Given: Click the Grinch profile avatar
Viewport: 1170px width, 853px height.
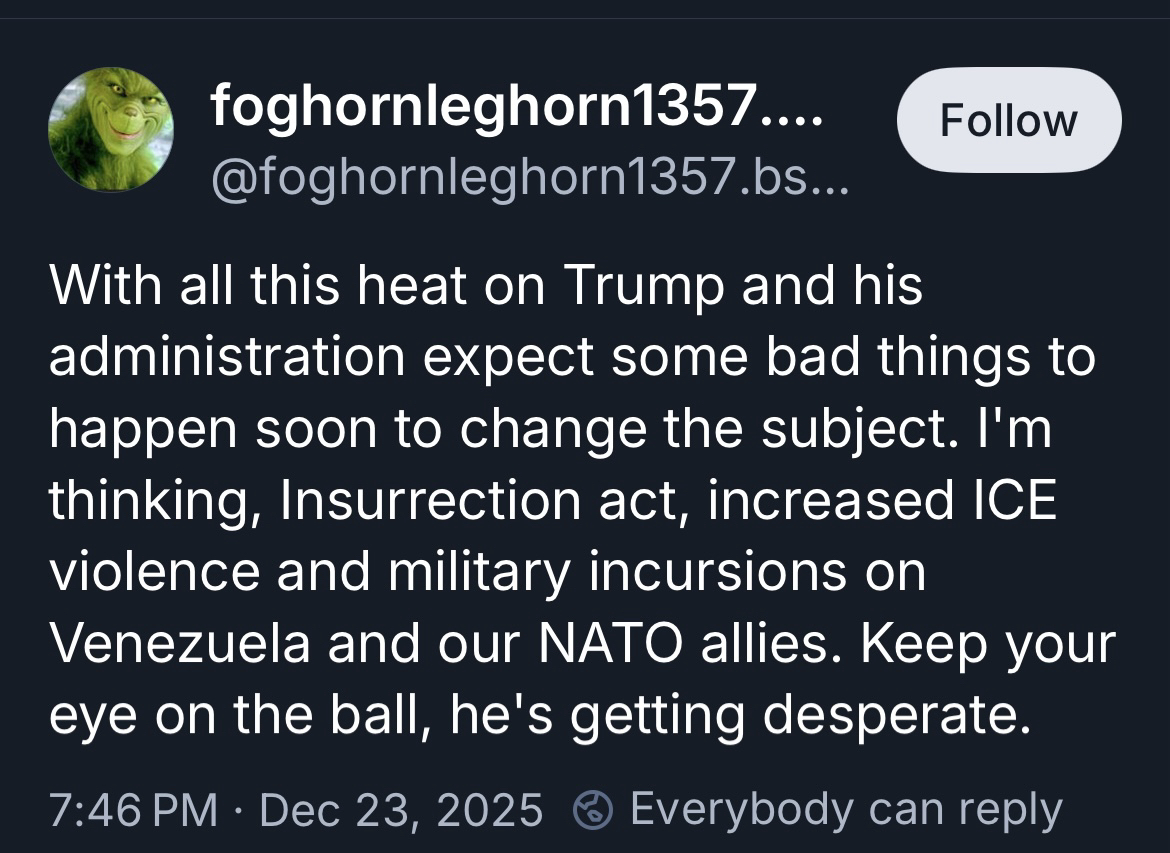Looking at the screenshot, I should coord(111,130).
